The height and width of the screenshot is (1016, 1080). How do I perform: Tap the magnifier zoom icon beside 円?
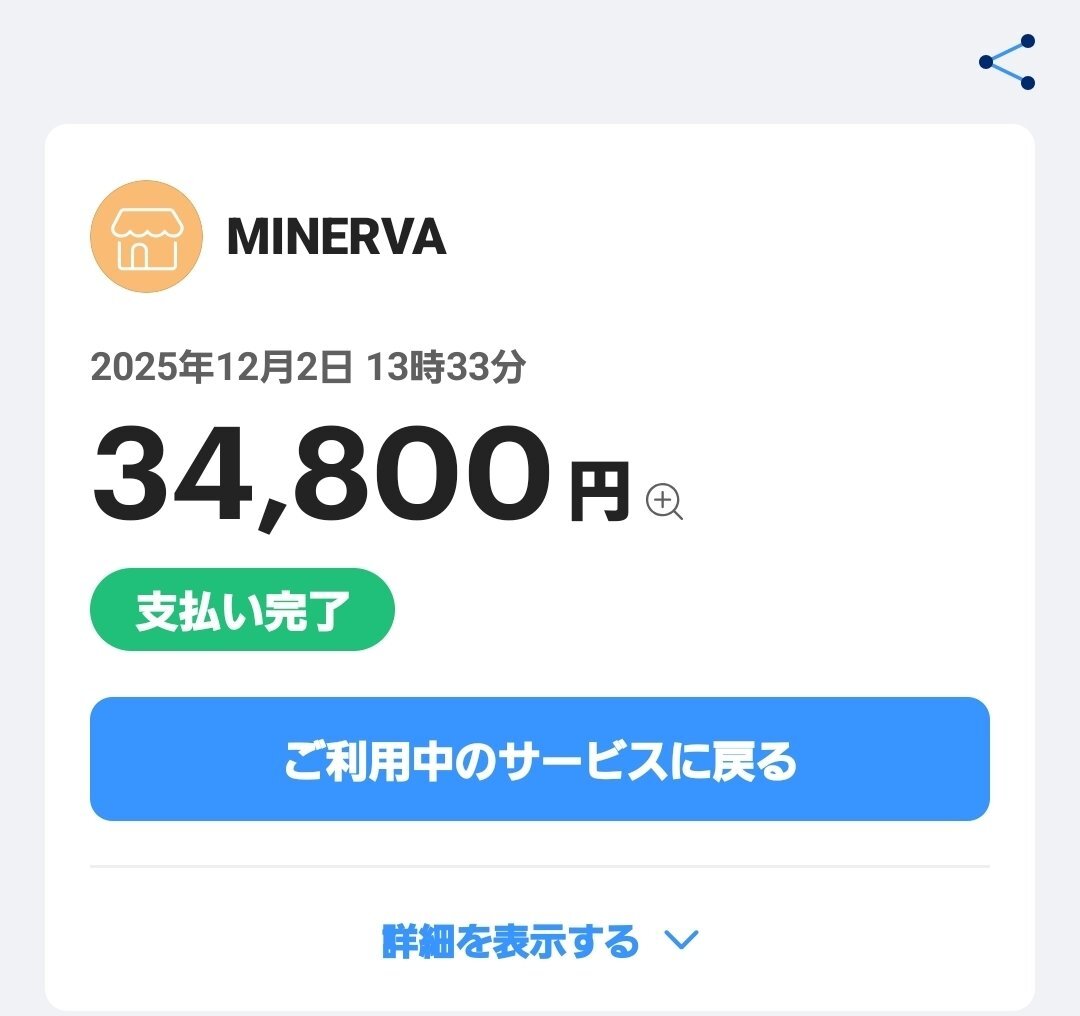click(x=664, y=501)
